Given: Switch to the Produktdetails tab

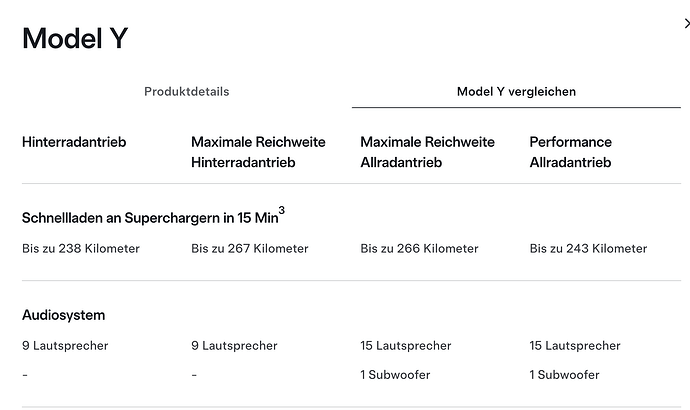Looking at the screenshot, I should 187,92.
